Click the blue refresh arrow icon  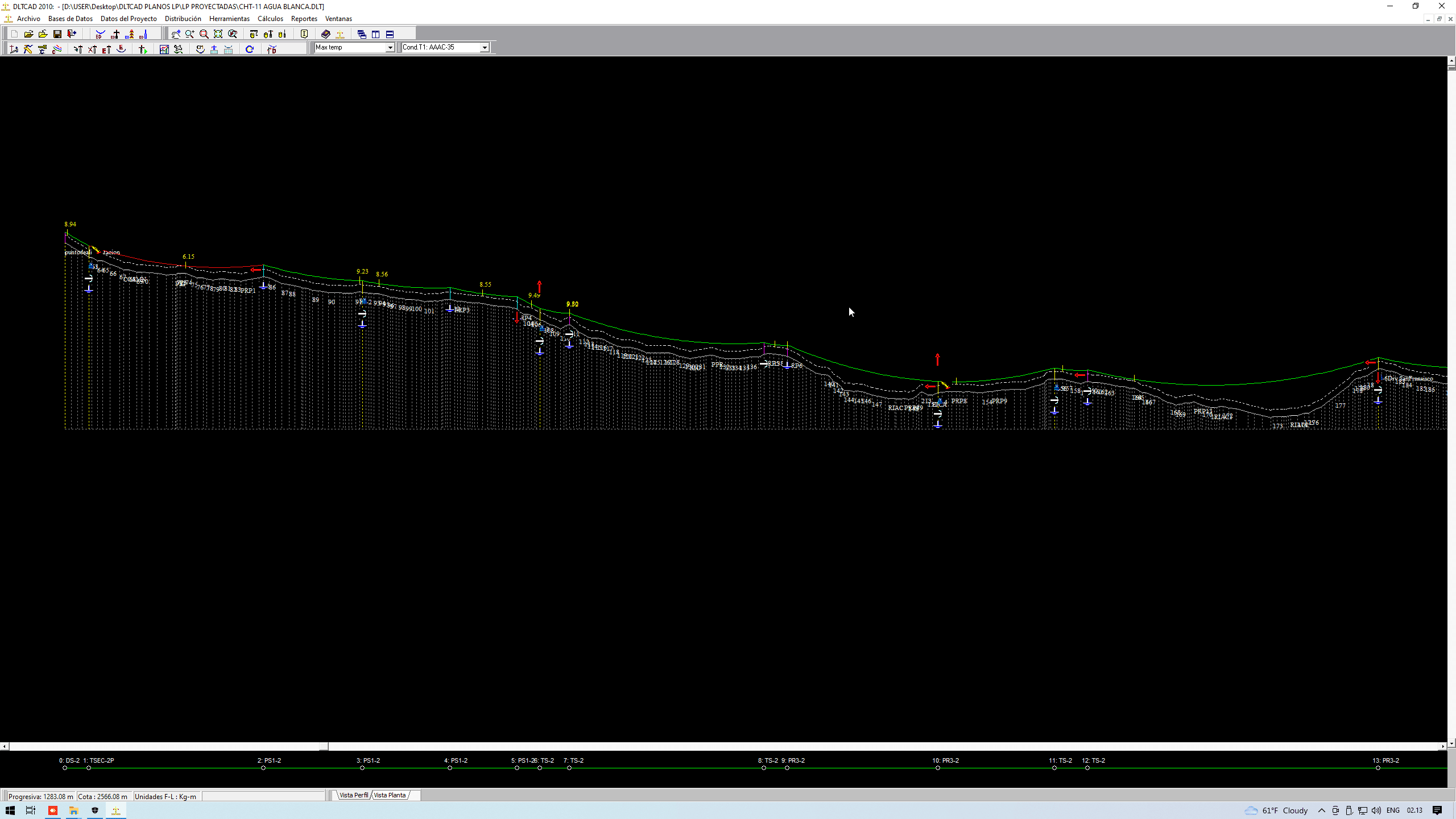pos(250,49)
